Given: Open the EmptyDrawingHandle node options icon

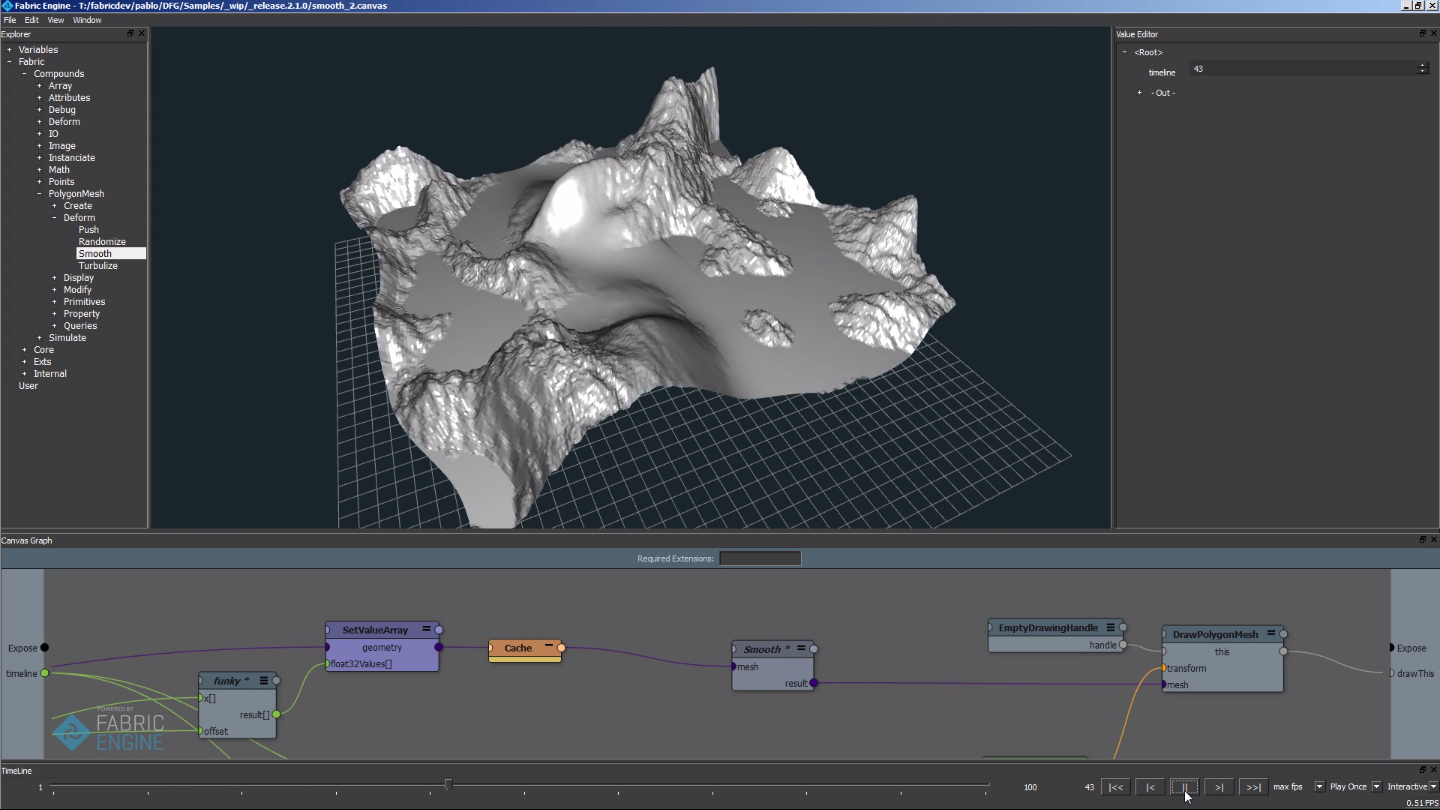Looking at the screenshot, I should (x=1110, y=628).
